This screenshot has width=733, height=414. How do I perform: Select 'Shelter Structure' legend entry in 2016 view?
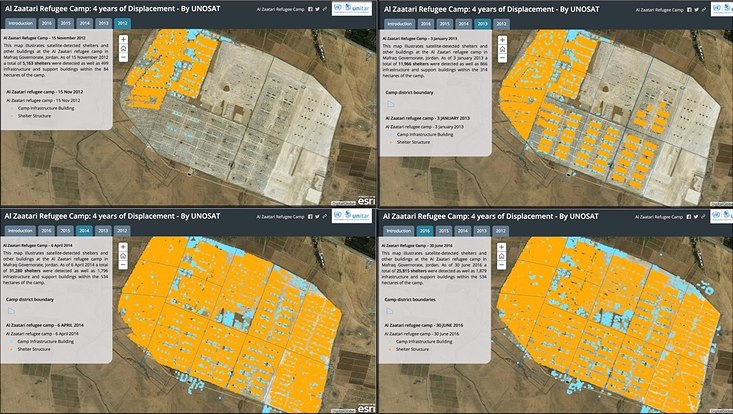413,349
